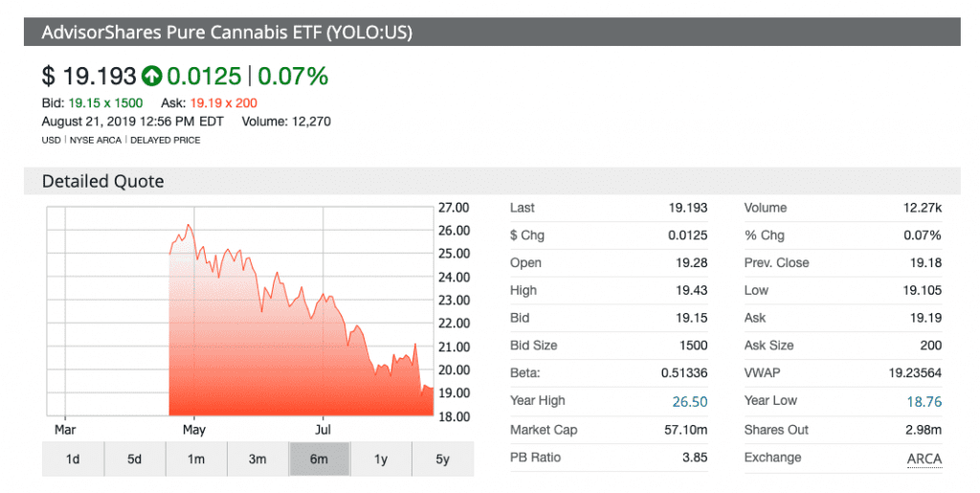Click the green up-arrow price change icon

click(x=152, y=75)
